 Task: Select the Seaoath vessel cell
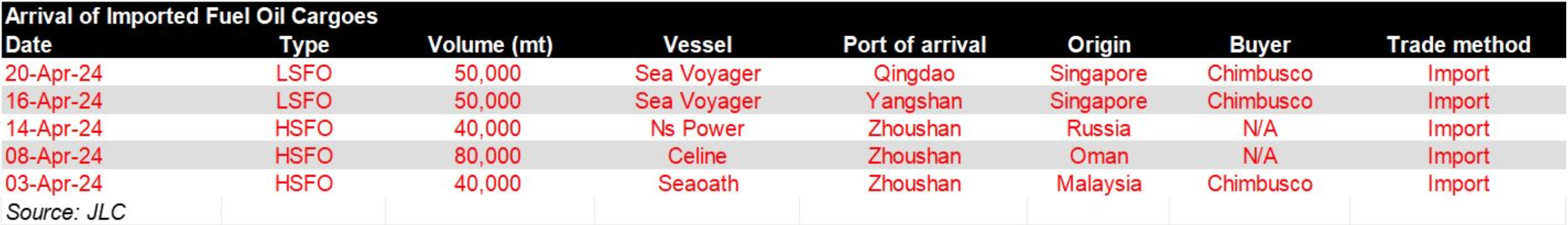tap(698, 184)
